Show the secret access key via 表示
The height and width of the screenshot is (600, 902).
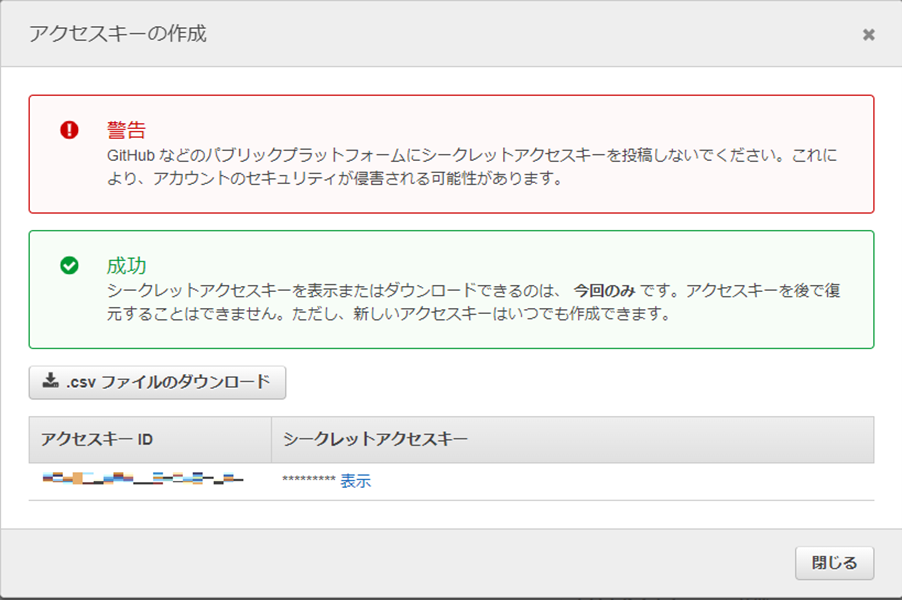pos(355,481)
